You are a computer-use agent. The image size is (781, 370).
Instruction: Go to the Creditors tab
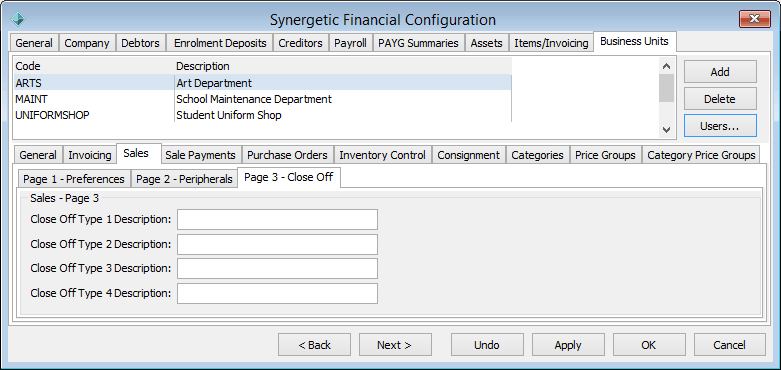pyautogui.click(x=300, y=43)
